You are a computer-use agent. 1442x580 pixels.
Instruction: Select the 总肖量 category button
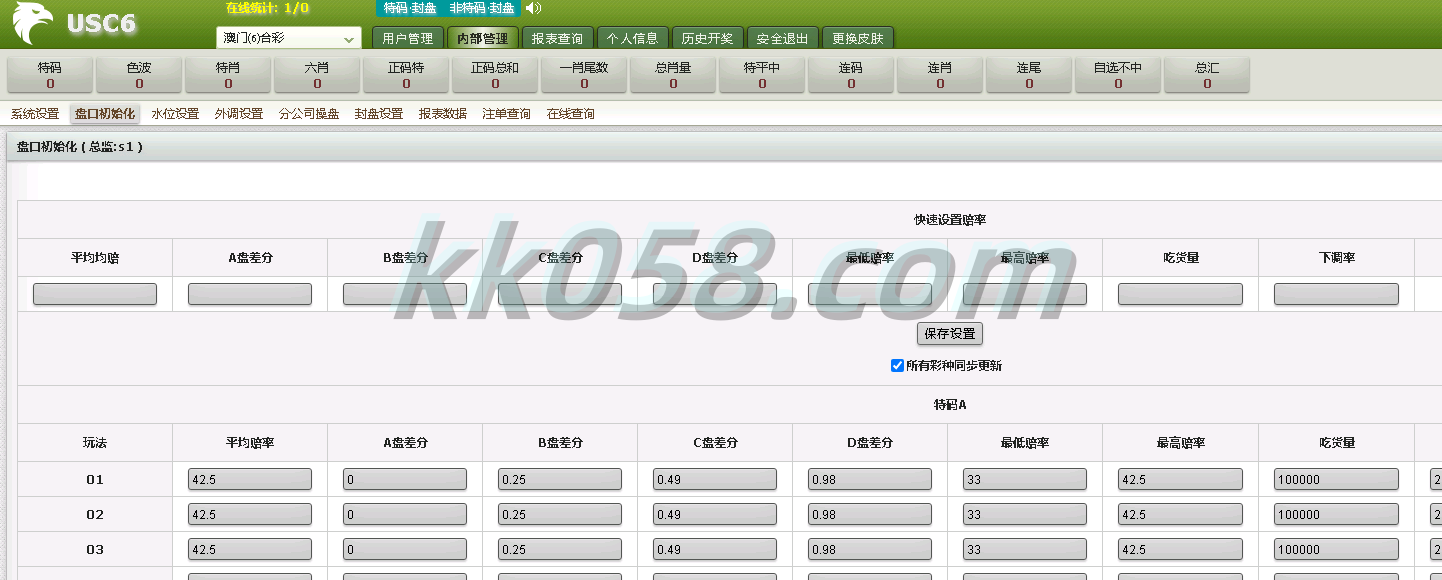pyautogui.click(x=673, y=75)
